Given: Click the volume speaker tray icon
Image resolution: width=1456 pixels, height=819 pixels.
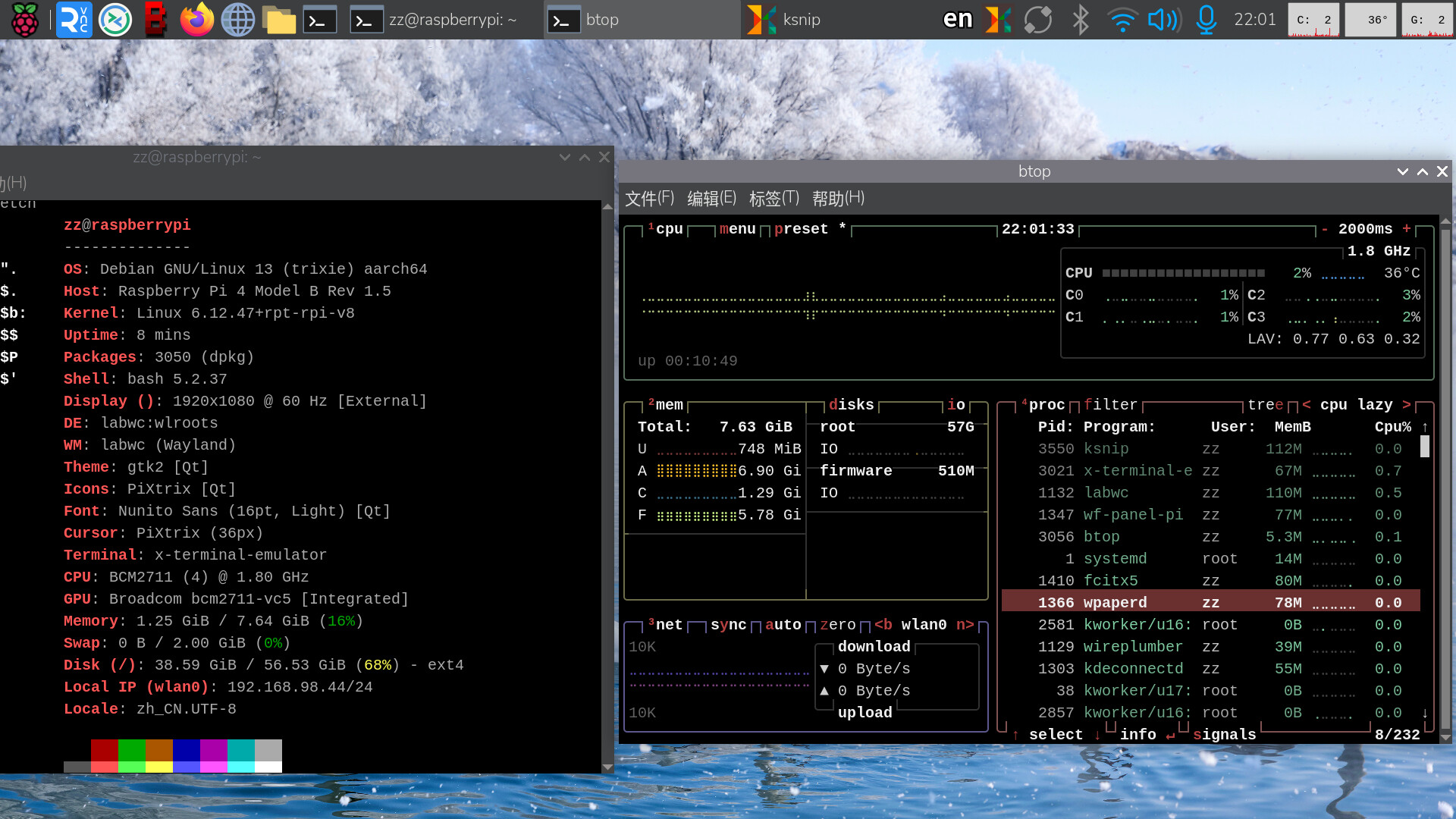Looking at the screenshot, I should 1163,20.
